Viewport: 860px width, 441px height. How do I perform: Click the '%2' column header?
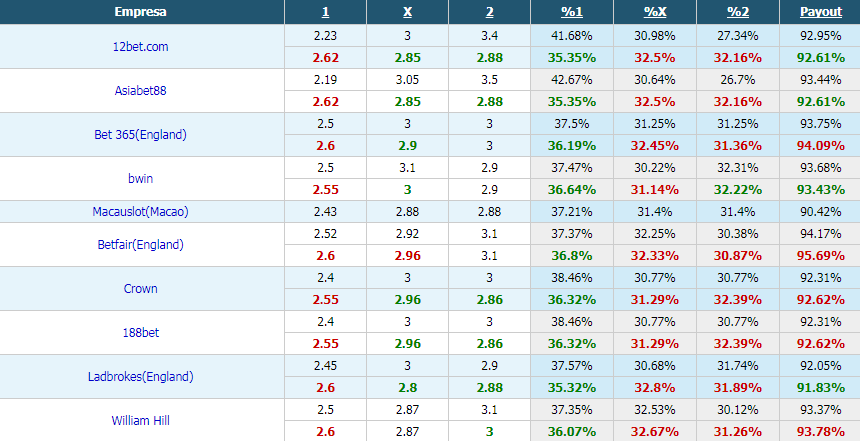click(x=738, y=12)
